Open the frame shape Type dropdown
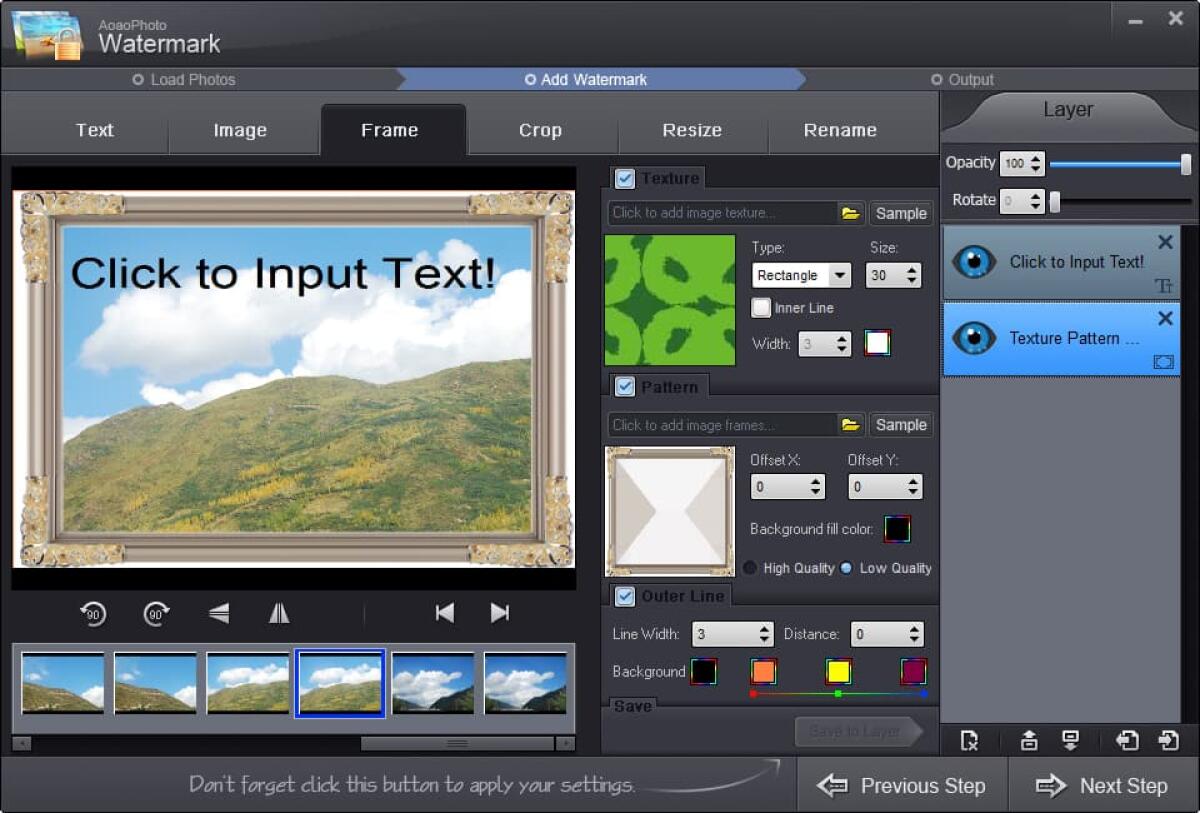 click(x=841, y=275)
